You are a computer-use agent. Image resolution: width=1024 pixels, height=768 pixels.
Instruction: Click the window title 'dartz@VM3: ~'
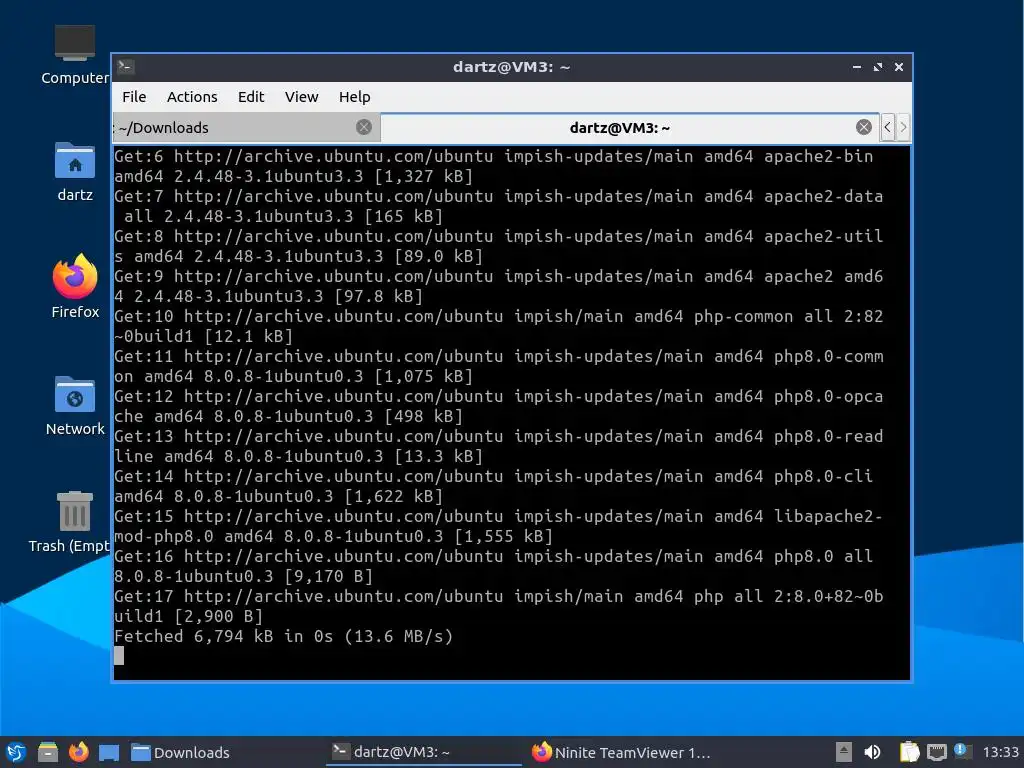click(511, 67)
